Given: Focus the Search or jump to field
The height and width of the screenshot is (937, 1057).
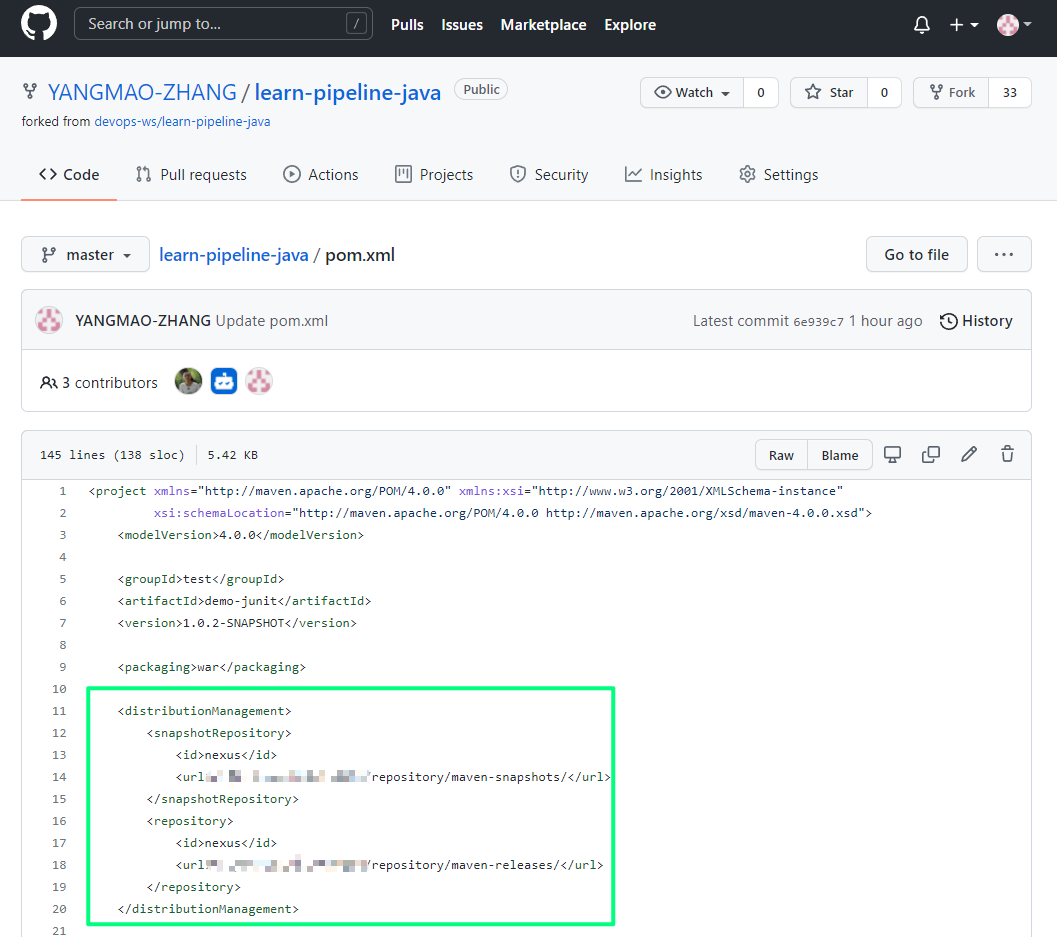Looking at the screenshot, I should point(223,24).
